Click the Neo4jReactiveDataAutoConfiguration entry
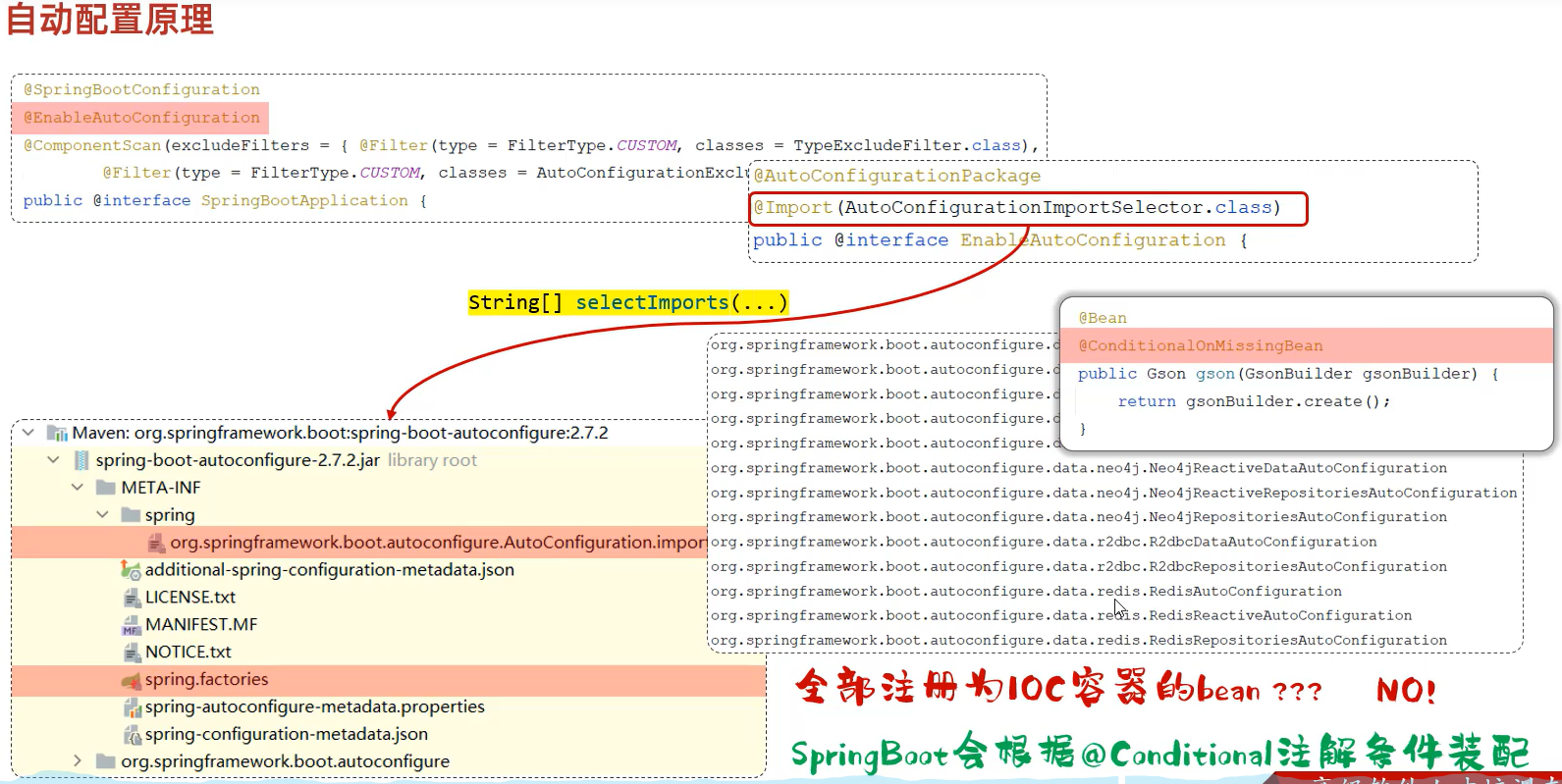The height and width of the screenshot is (784, 1562). pyautogui.click(x=1079, y=468)
